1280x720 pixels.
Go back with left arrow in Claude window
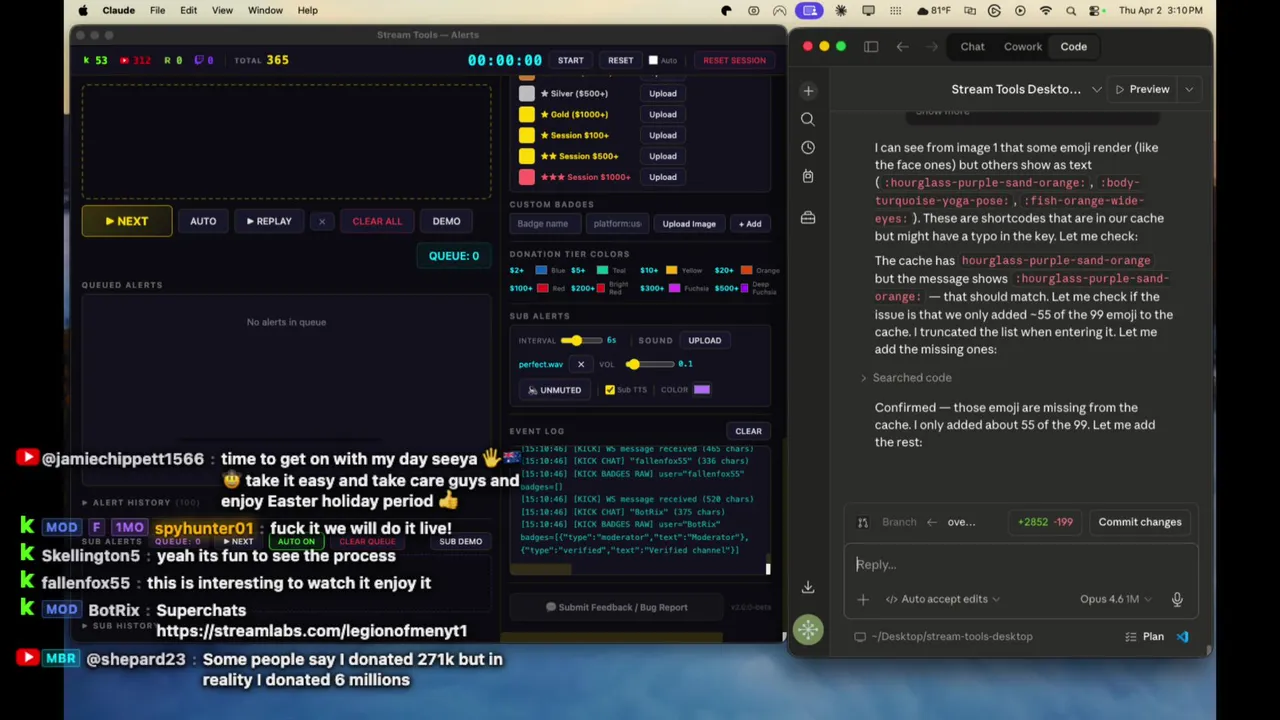902,46
